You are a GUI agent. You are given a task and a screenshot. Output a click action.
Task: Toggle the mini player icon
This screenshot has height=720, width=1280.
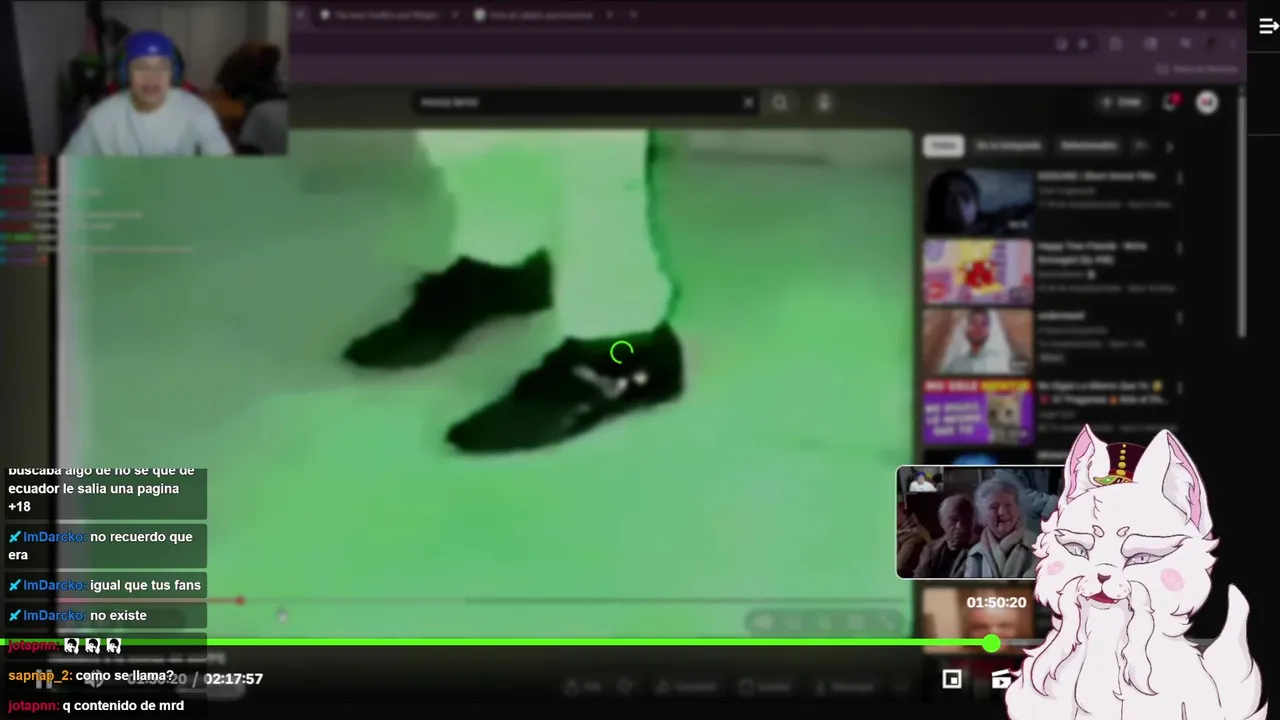point(951,679)
